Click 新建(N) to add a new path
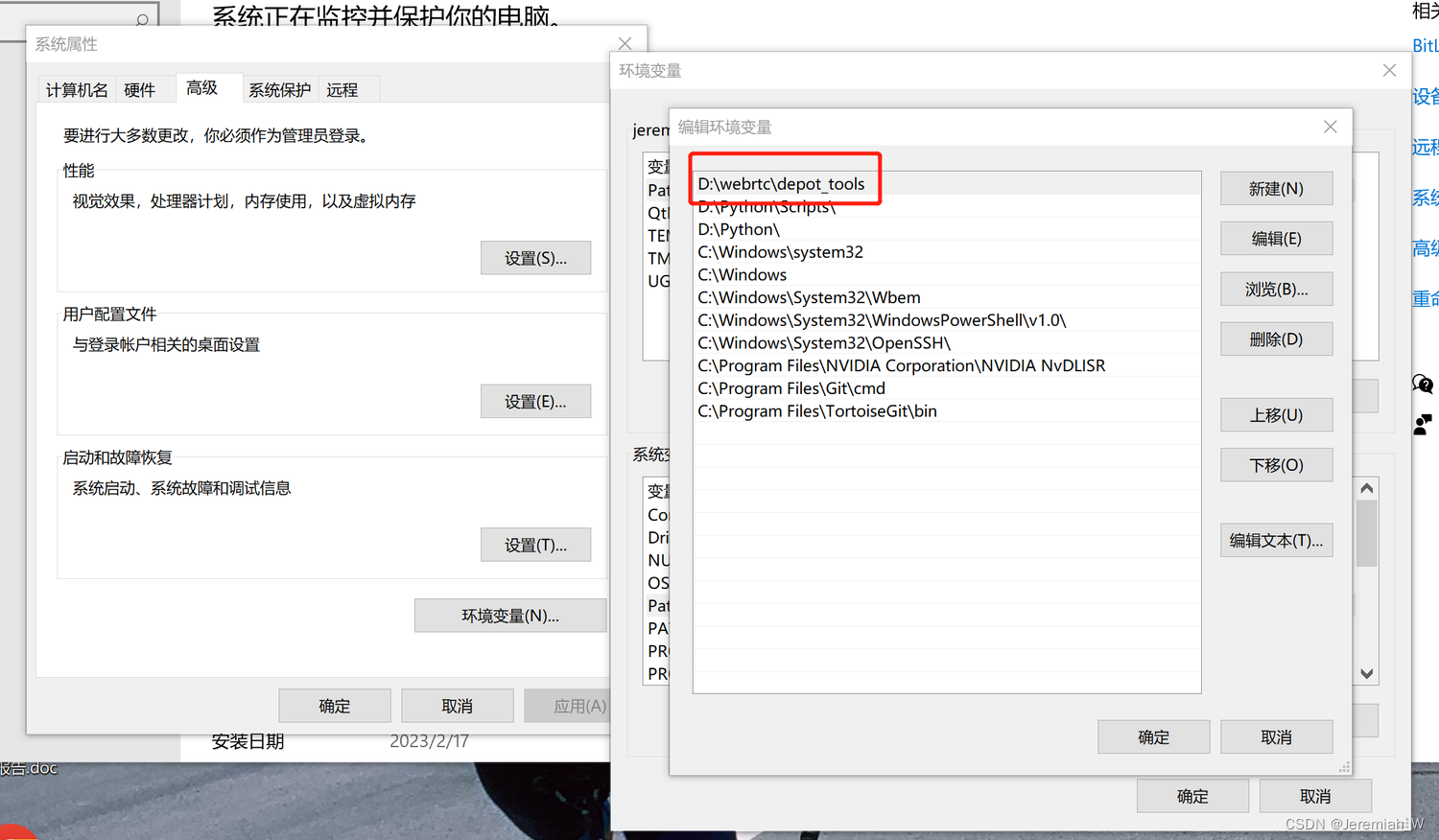 click(1276, 188)
